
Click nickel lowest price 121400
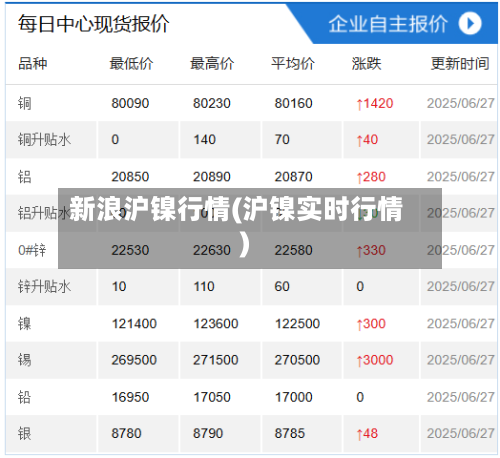point(134,324)
